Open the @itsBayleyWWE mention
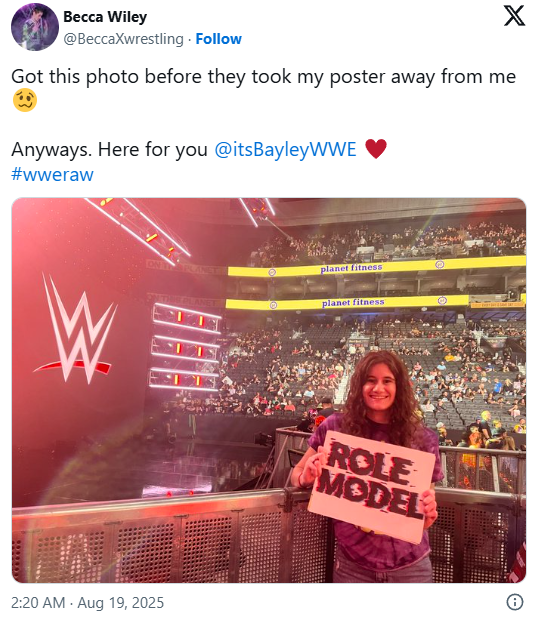The image size is (537, 618). click(285, 150)
